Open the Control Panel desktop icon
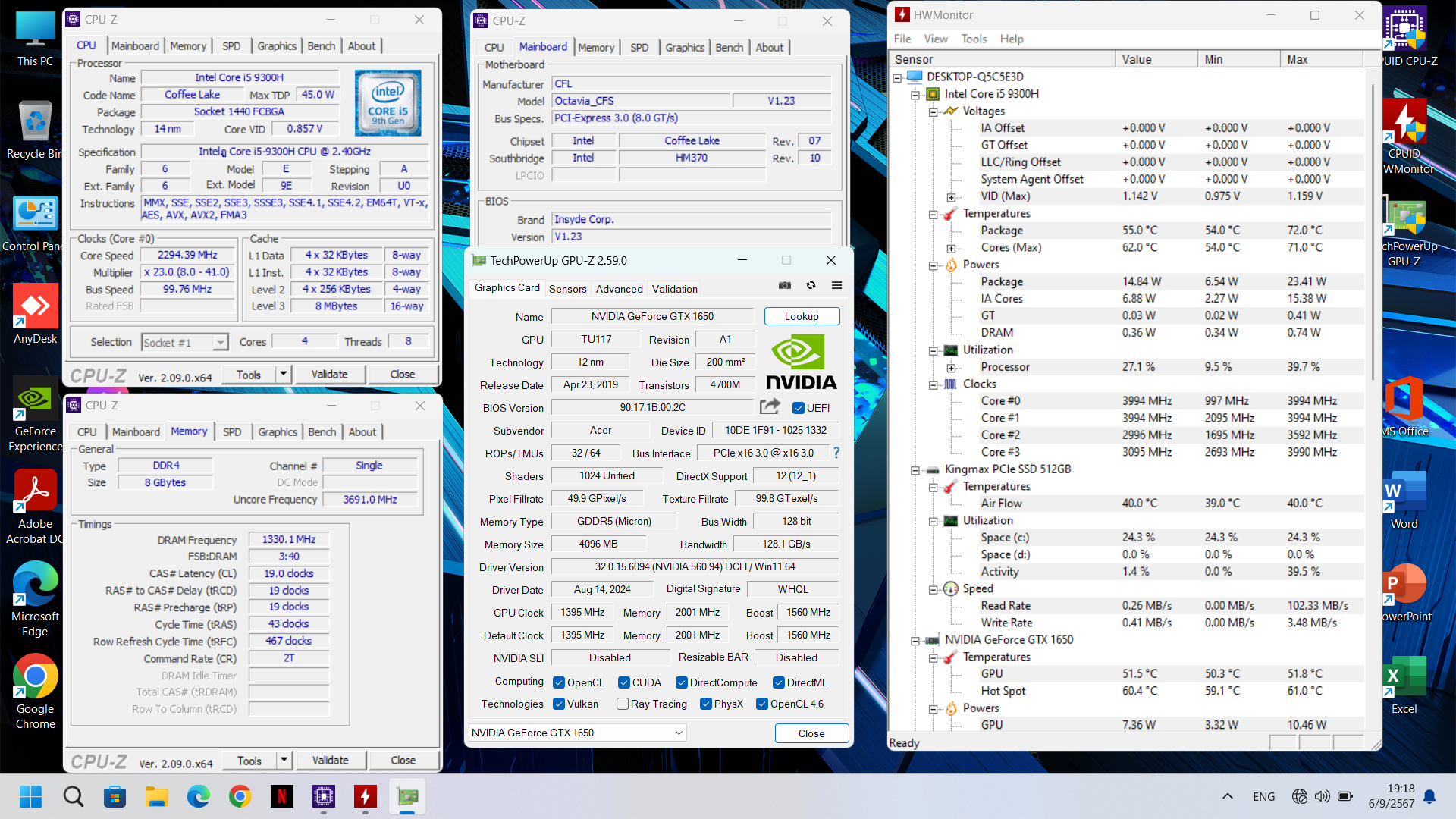 [35, 224]
